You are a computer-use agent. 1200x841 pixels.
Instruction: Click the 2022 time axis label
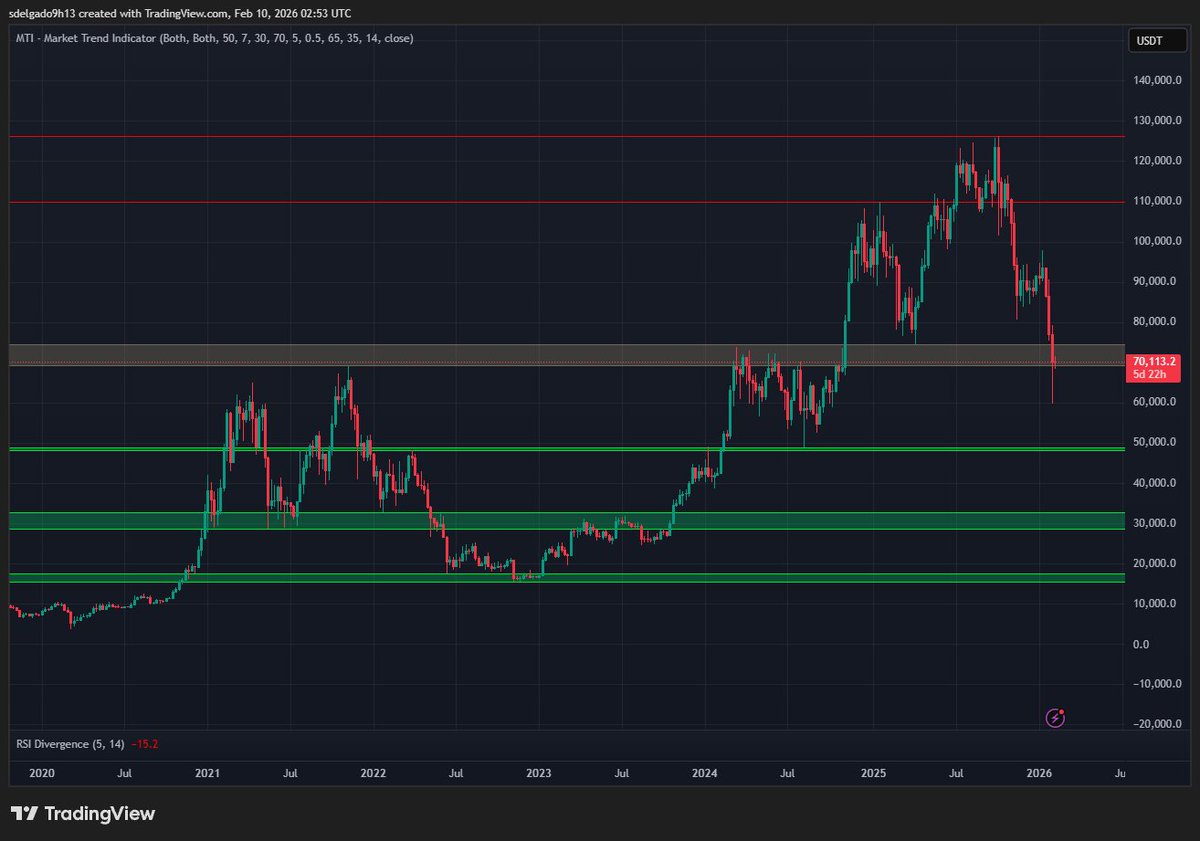[373, 773]
